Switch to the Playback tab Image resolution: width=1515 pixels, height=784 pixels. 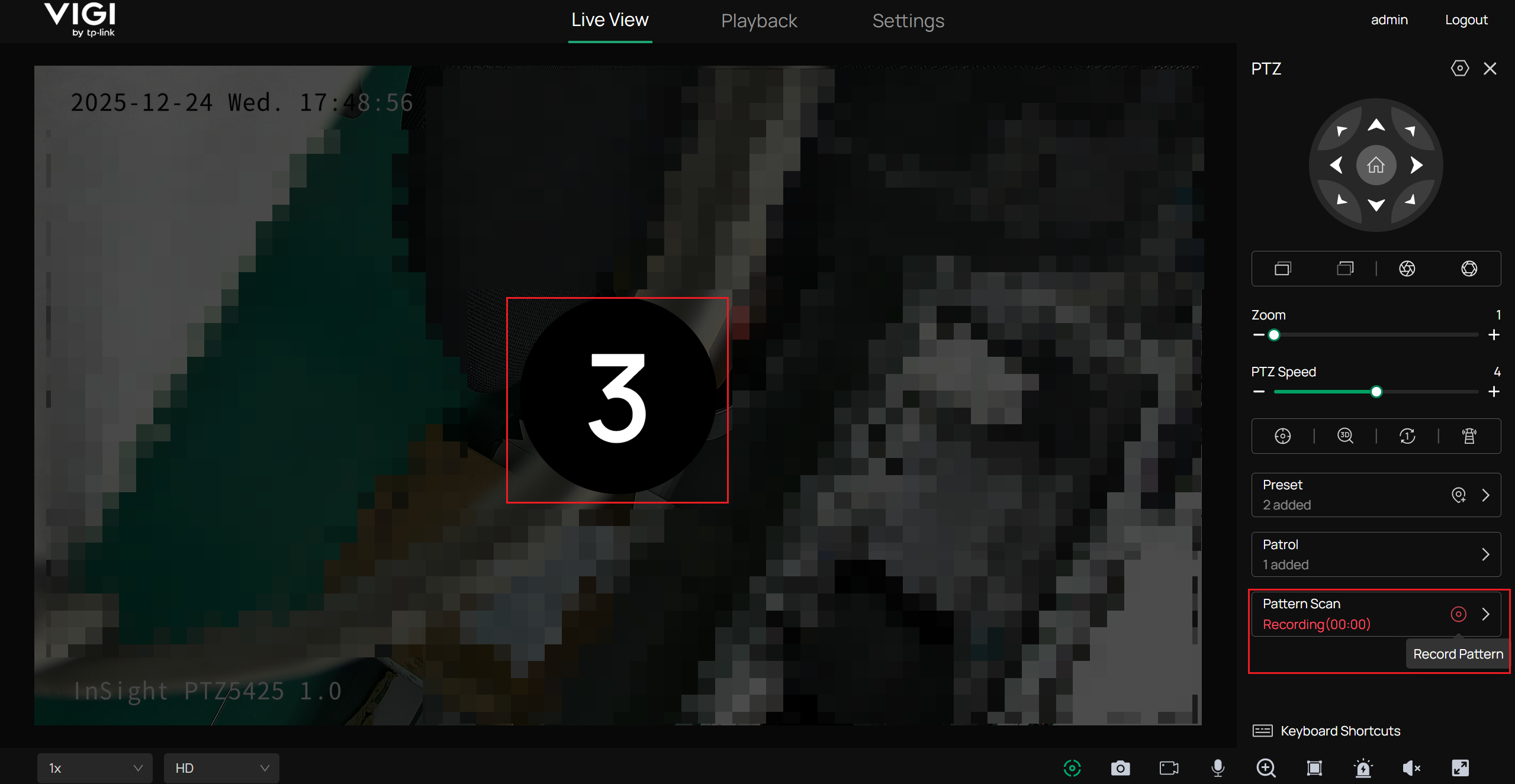click(x=758, y=21)
